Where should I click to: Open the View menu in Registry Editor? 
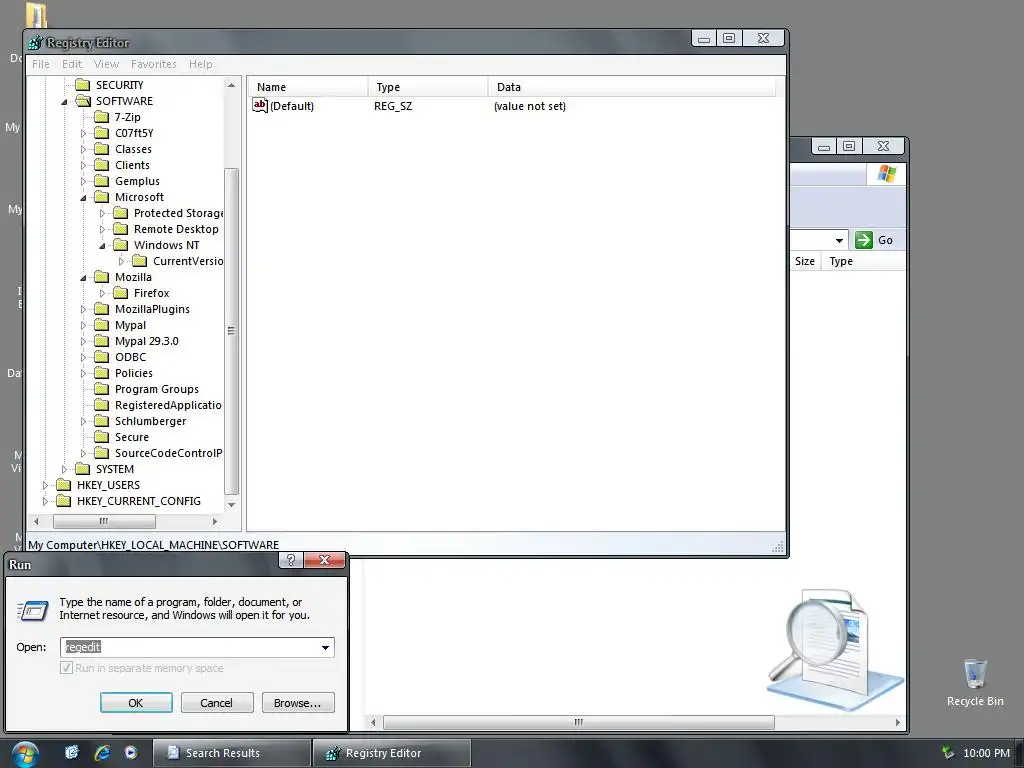(106, 64)
